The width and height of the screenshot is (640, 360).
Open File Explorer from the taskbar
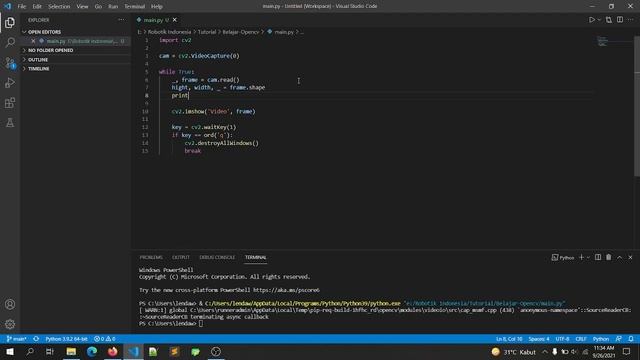[71, 351]
